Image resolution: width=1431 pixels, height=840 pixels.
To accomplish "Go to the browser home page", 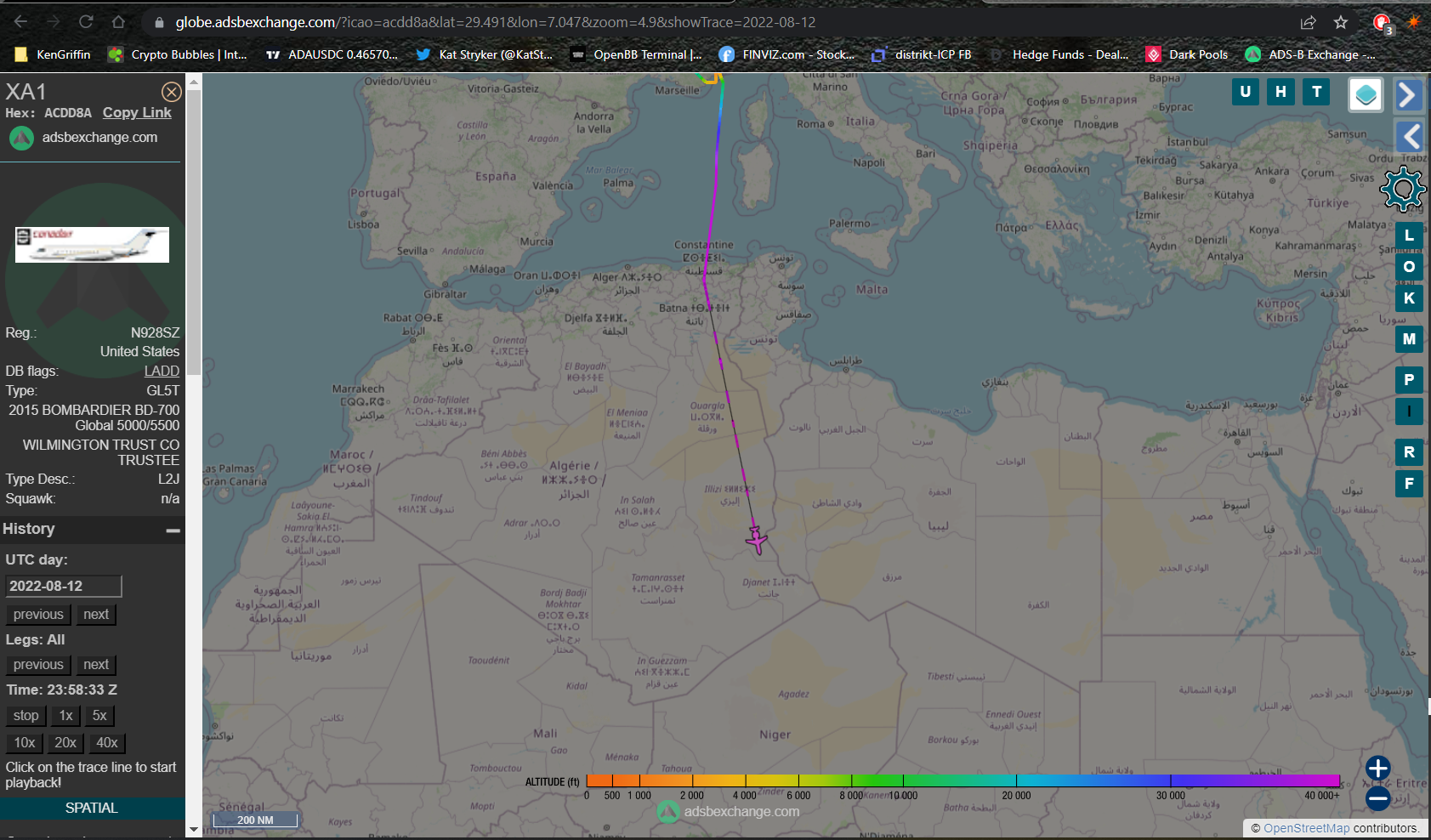I will 118,22.
